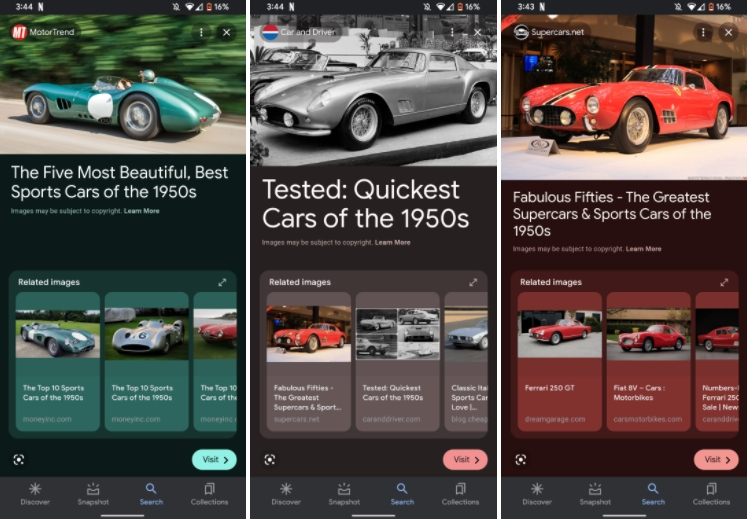
Task: Open three-dot menu on Supercars.net image
Action: pos(703,33)
